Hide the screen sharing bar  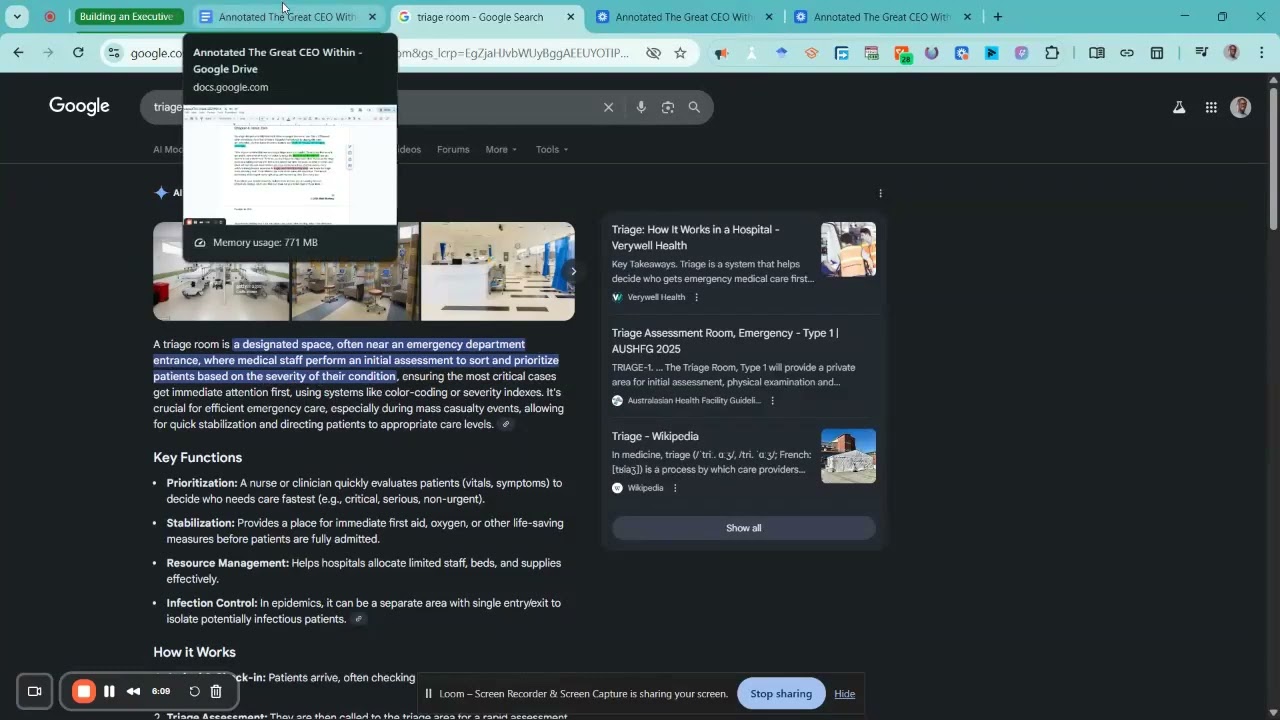click(845, 694)
